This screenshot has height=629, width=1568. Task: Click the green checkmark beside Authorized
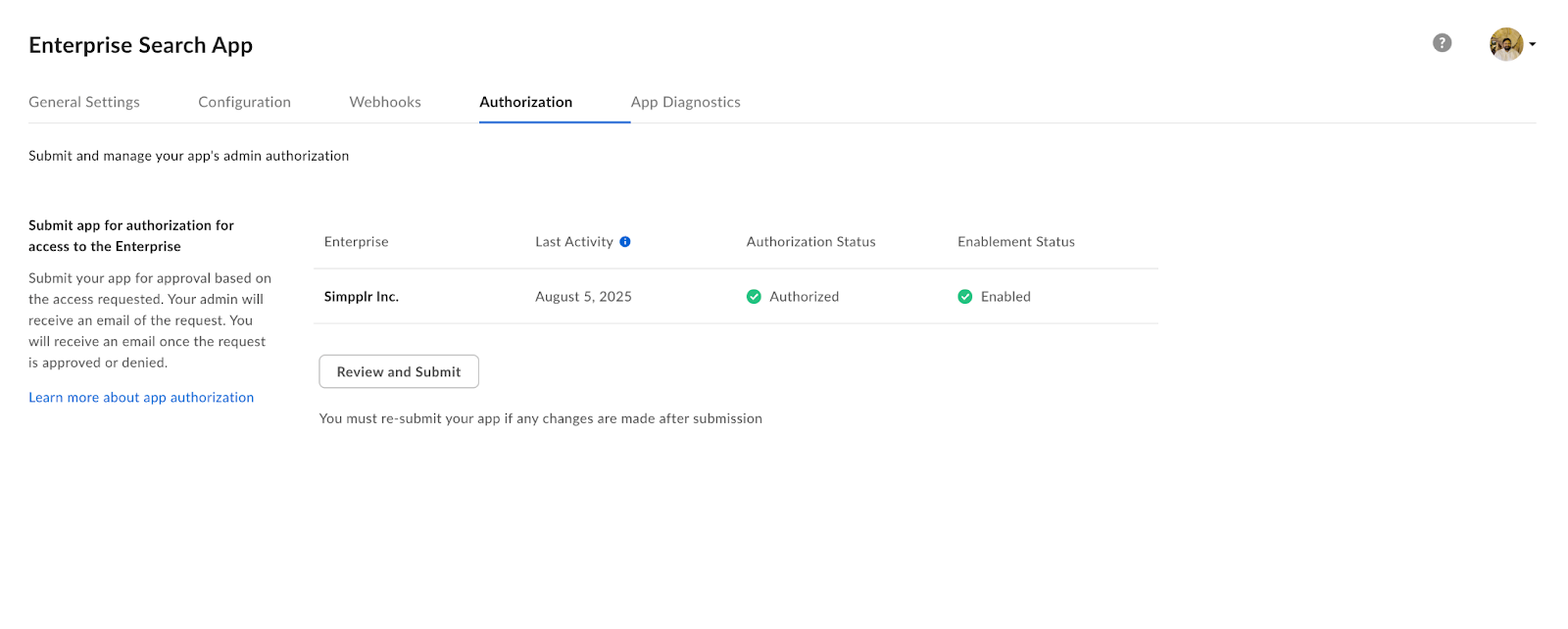point(754,297)
